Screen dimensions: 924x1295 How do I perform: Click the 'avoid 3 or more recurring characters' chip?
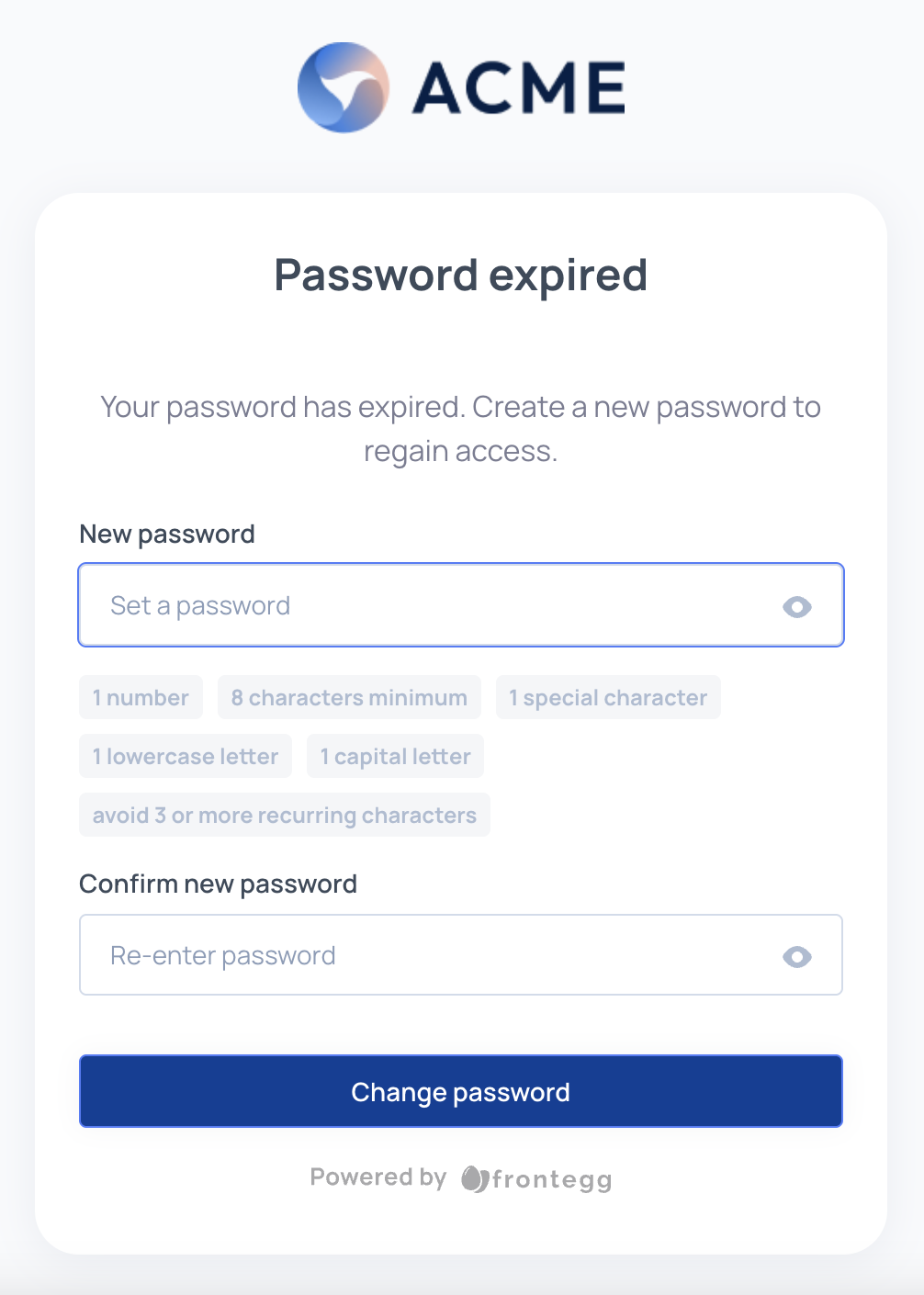coord(284,815)
